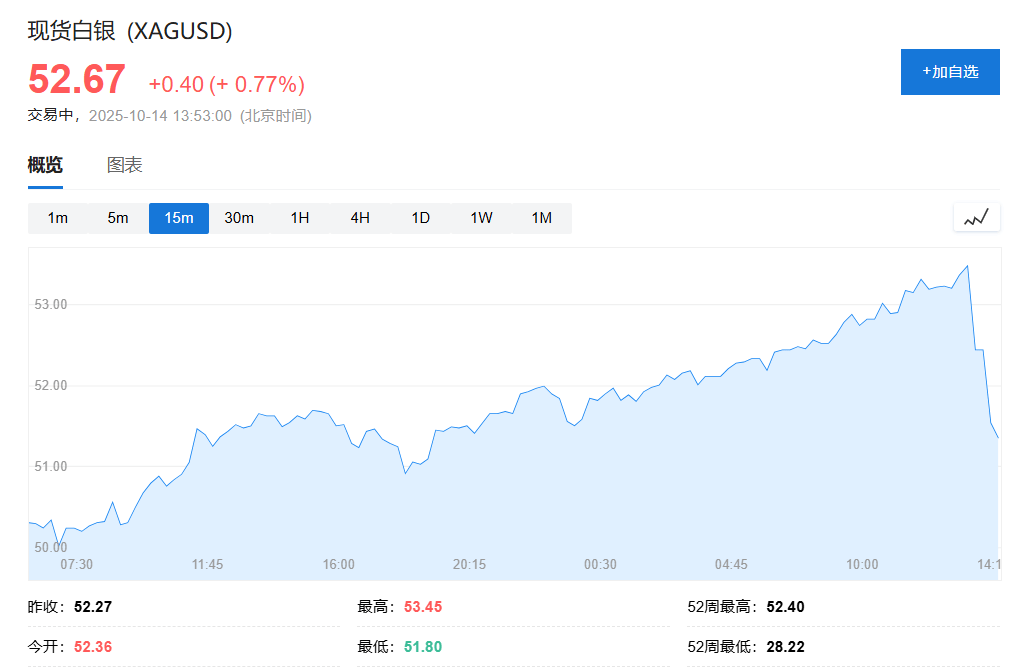This screenshot has width=1021, height=670.
Task: Switch chart to 30m interval
Action: pos(239,218)
